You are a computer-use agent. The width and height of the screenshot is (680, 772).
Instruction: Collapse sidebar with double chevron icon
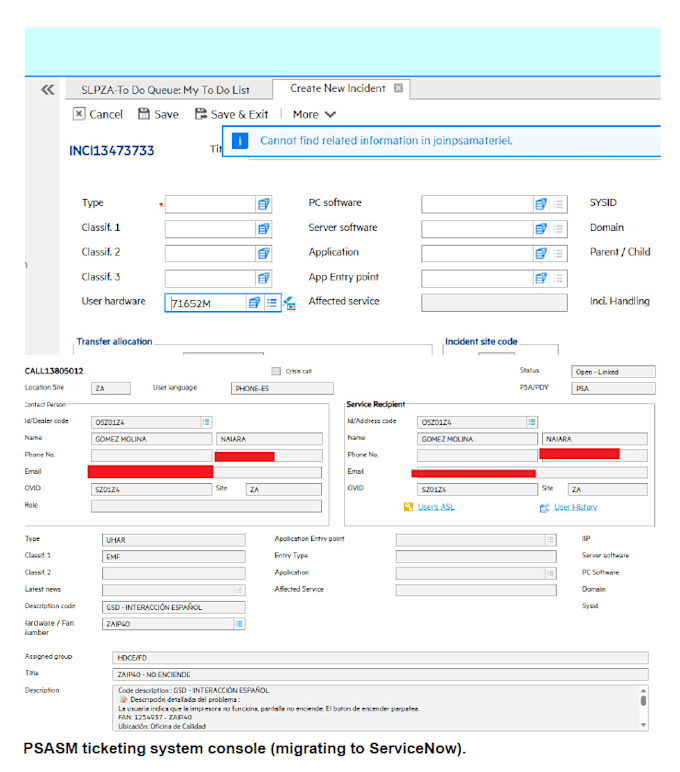click(x=48, y=90)
